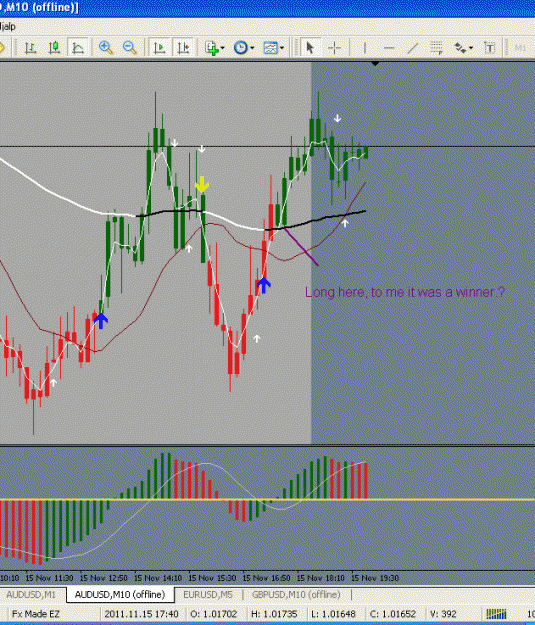Open the Hjälp menu

pyautogui.click(x=8, y=27)
